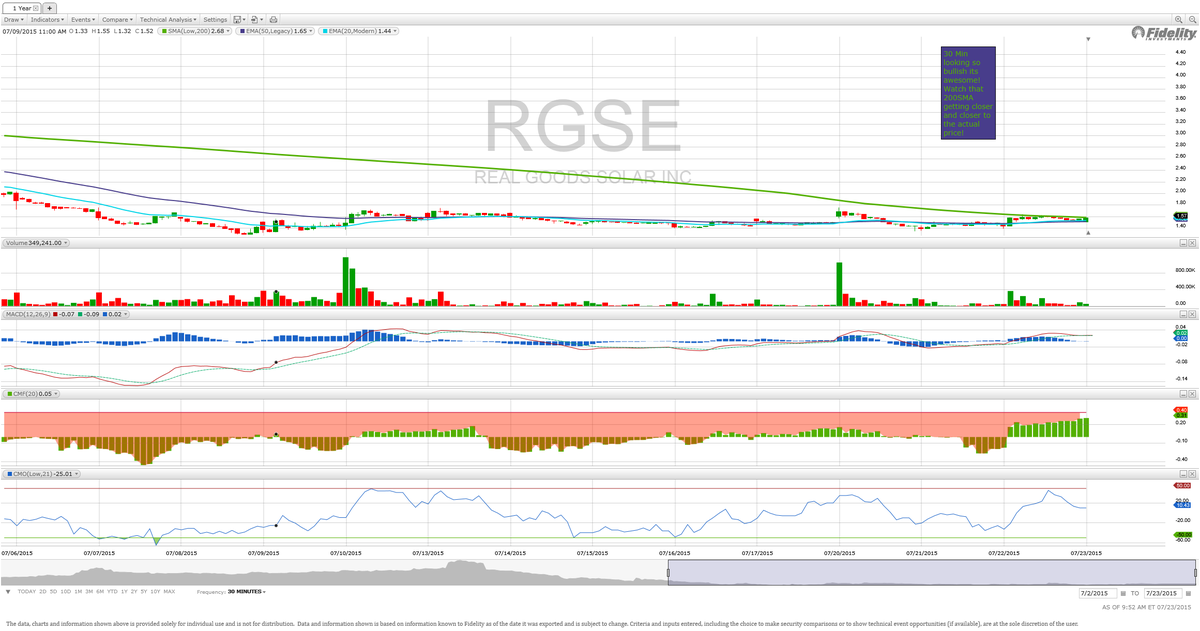
Task: Select the 10D time range
Action: [66, 592]
